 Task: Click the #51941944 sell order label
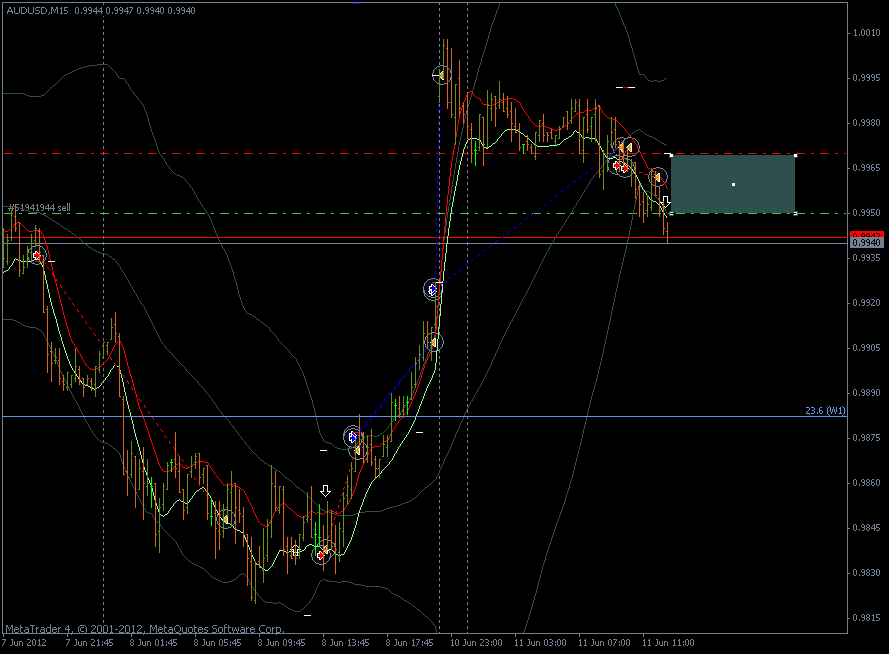39,207
